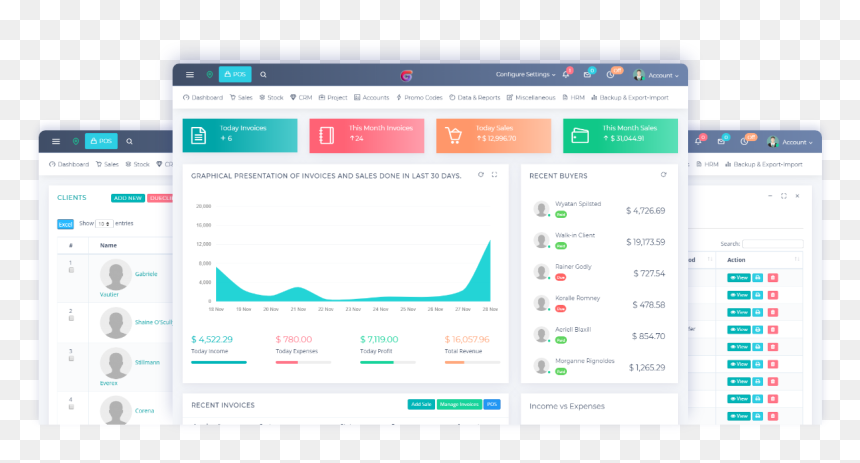860x463 pixels.
Task: Open Dashboard menu in the Clients window
Action: coord(69,164)
